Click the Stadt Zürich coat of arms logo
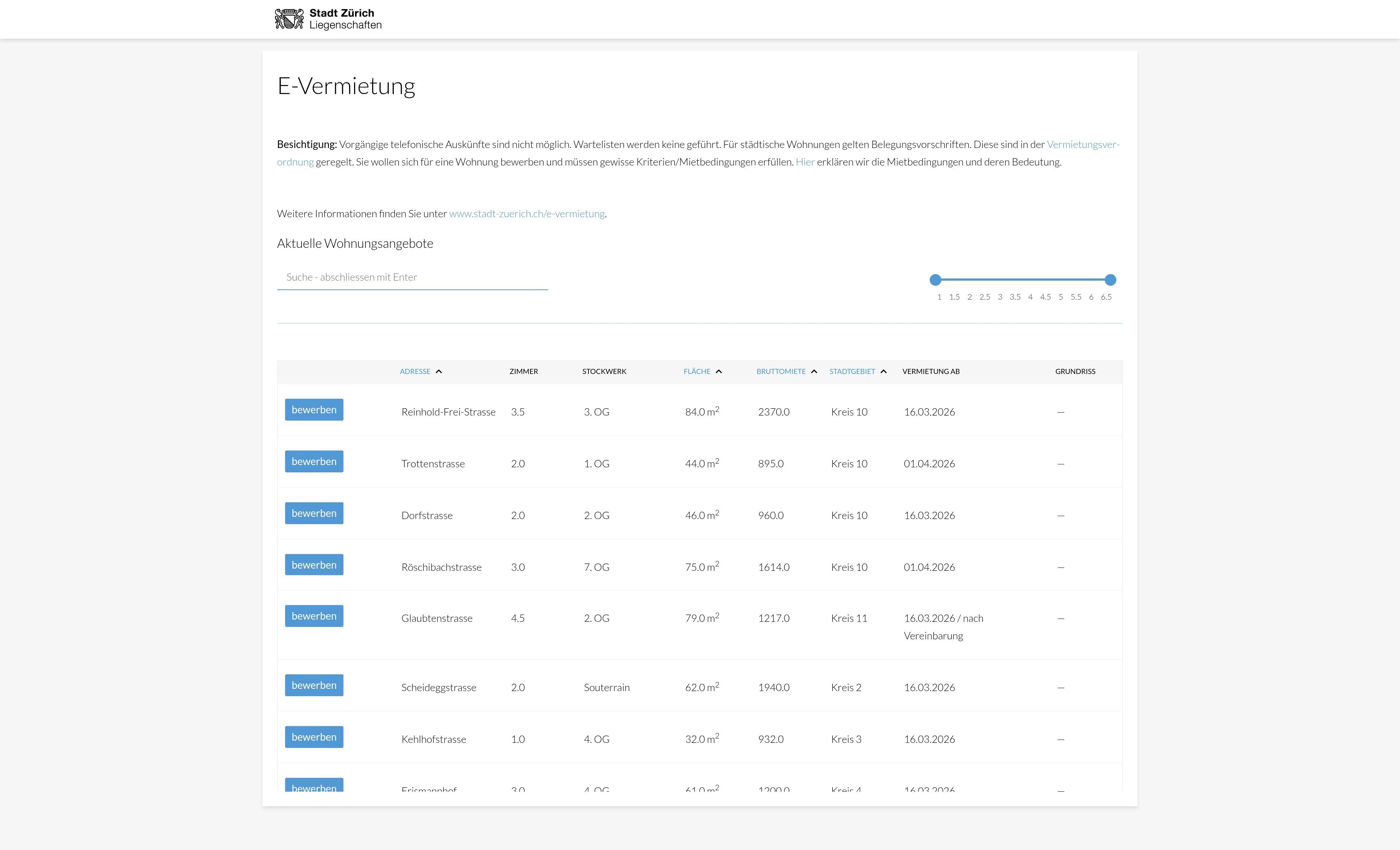The height and width of the screenshot is (850, 1400). [x=289, y=19]
